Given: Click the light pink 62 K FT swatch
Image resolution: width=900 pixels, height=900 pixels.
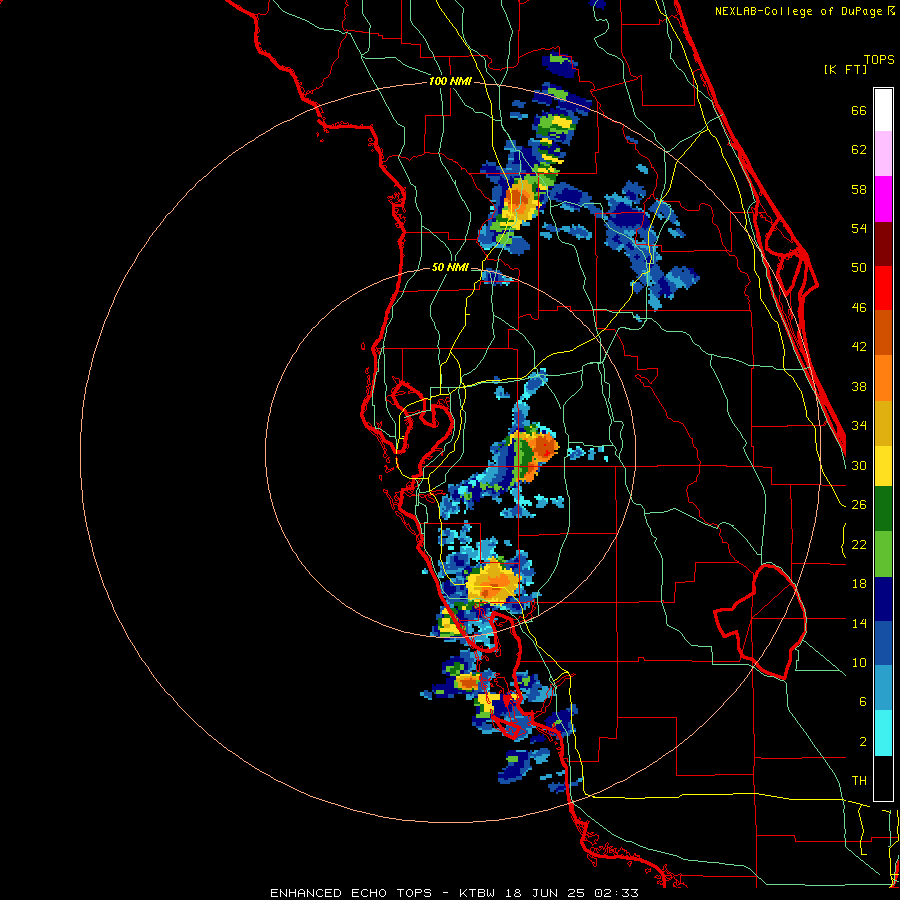Looking at the screenshot, I should [x=883, y=153].
